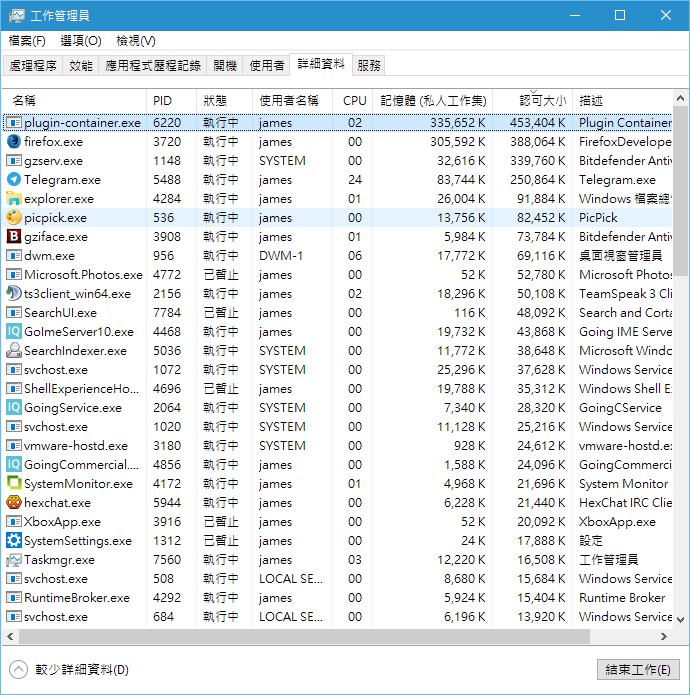Collapse view with 較少詳細資料 arrow
The width and height of the screenshot is (690, 695).
18,669
